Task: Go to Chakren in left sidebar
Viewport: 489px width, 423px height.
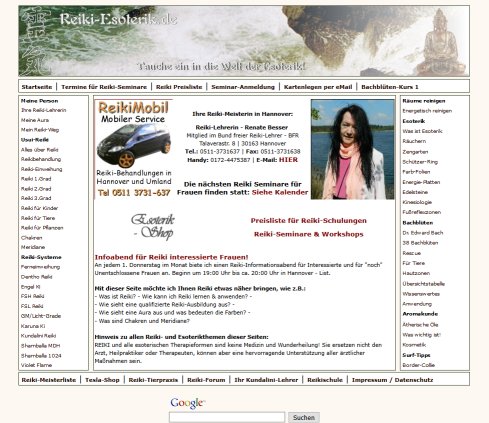Action: pyautogui.click(x=32, y=238)
